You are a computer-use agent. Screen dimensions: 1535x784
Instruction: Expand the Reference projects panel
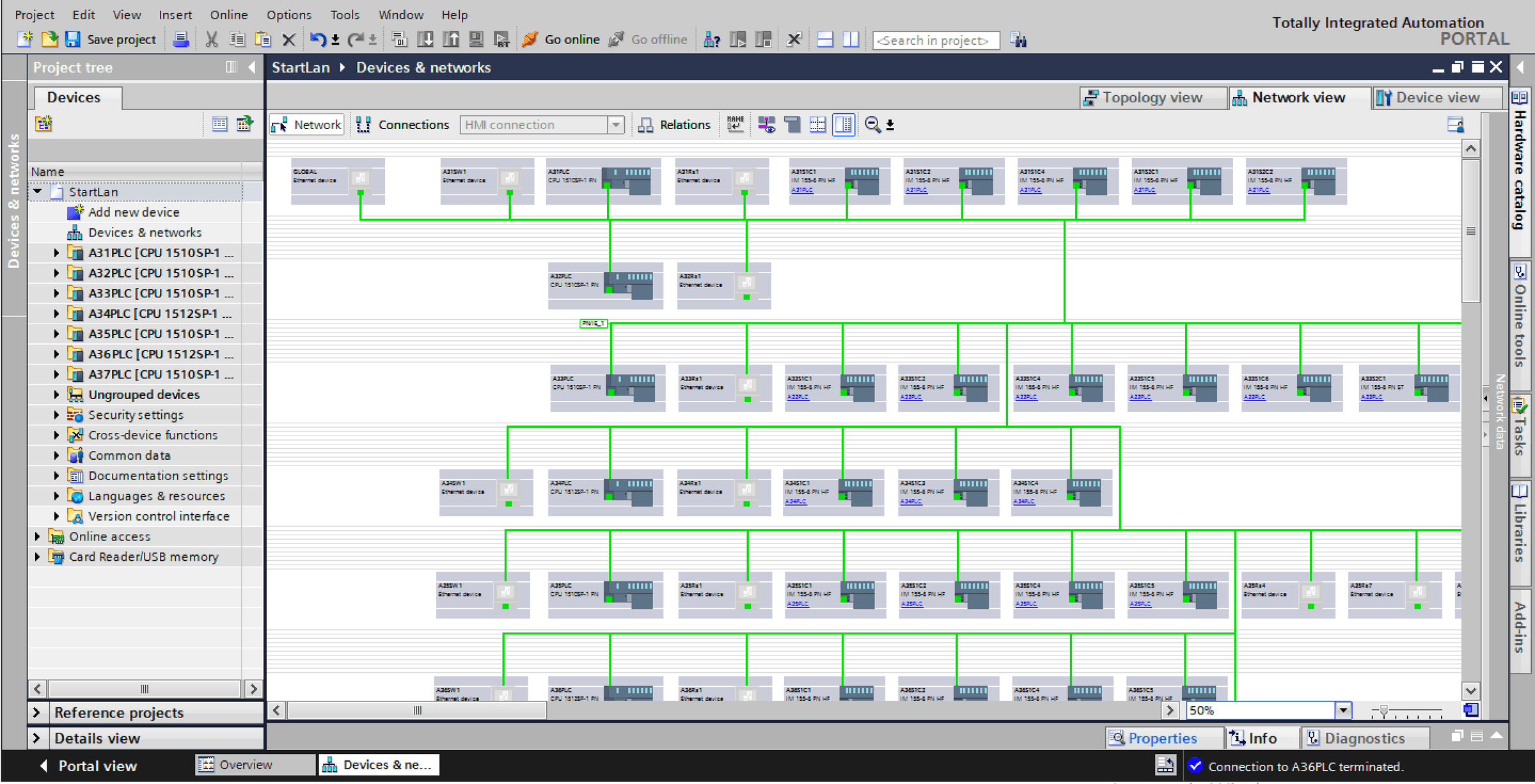[x=36, y=712]
